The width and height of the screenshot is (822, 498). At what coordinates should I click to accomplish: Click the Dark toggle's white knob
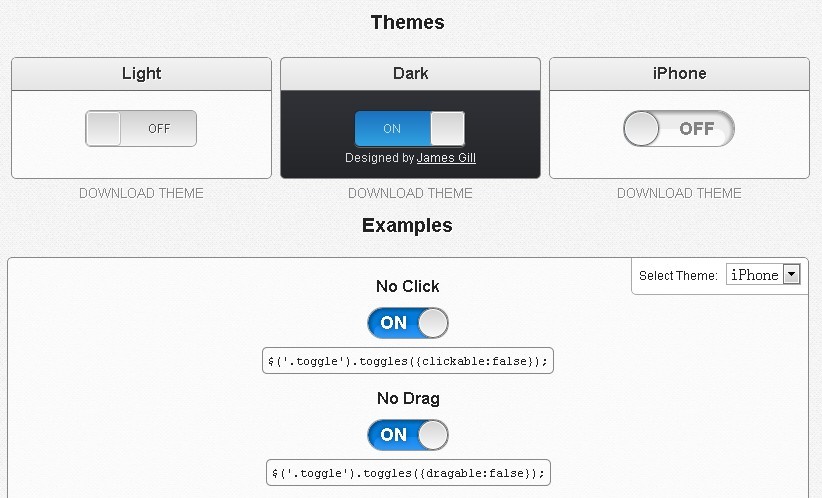pos(447,128)
